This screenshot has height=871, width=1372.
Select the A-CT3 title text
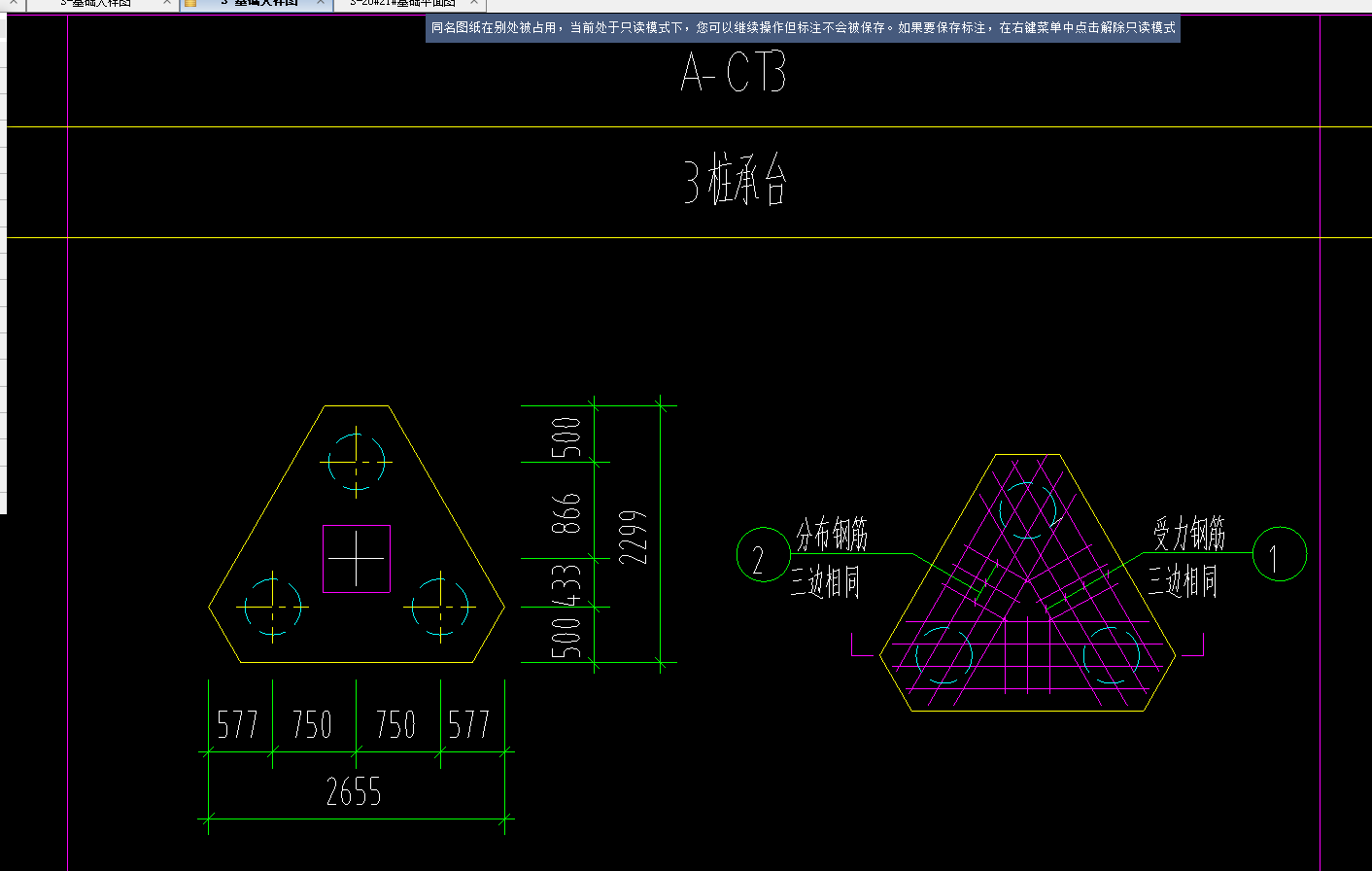point(734,72)
